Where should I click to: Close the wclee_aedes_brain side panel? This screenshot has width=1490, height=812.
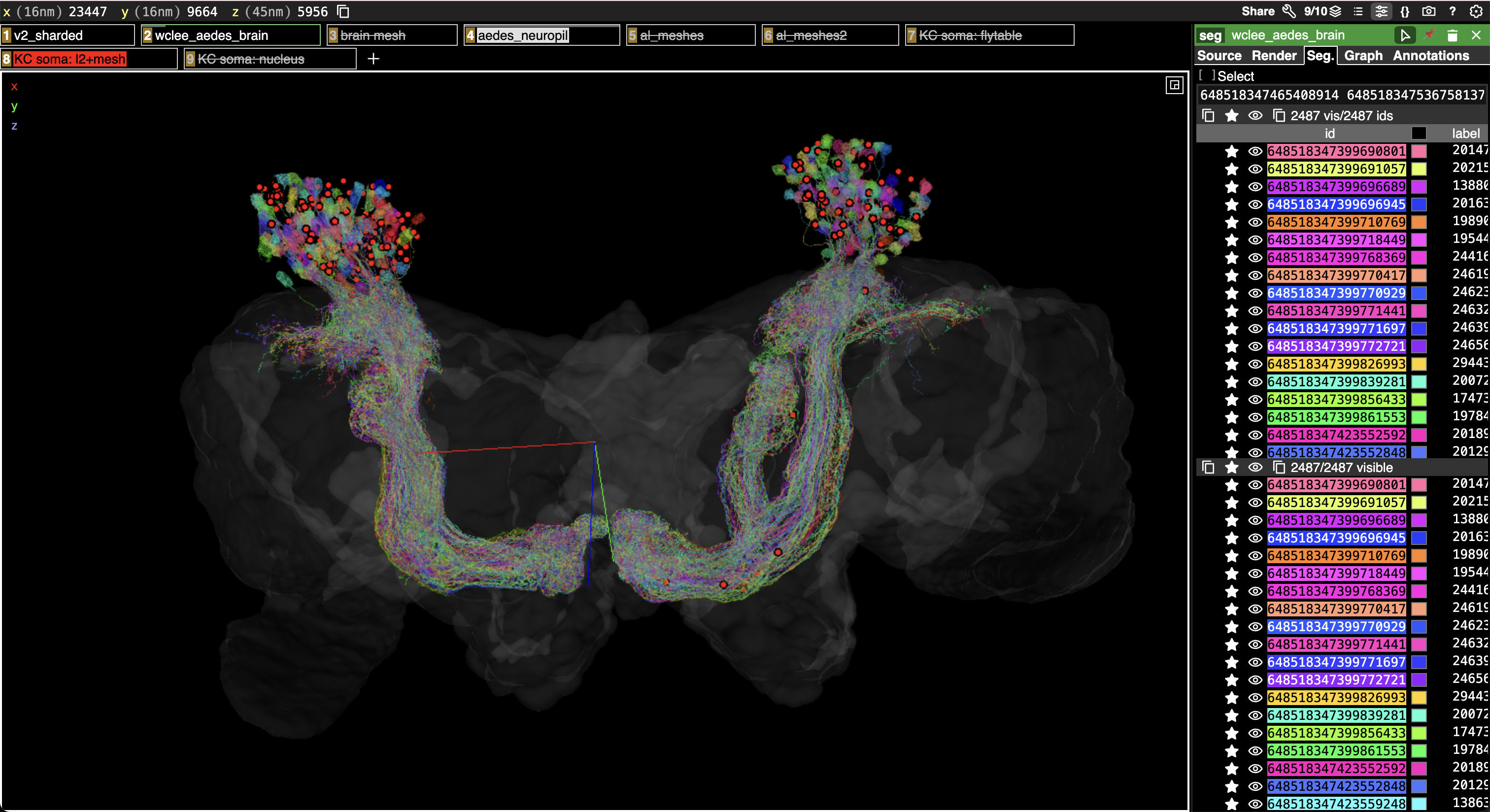1476,35
